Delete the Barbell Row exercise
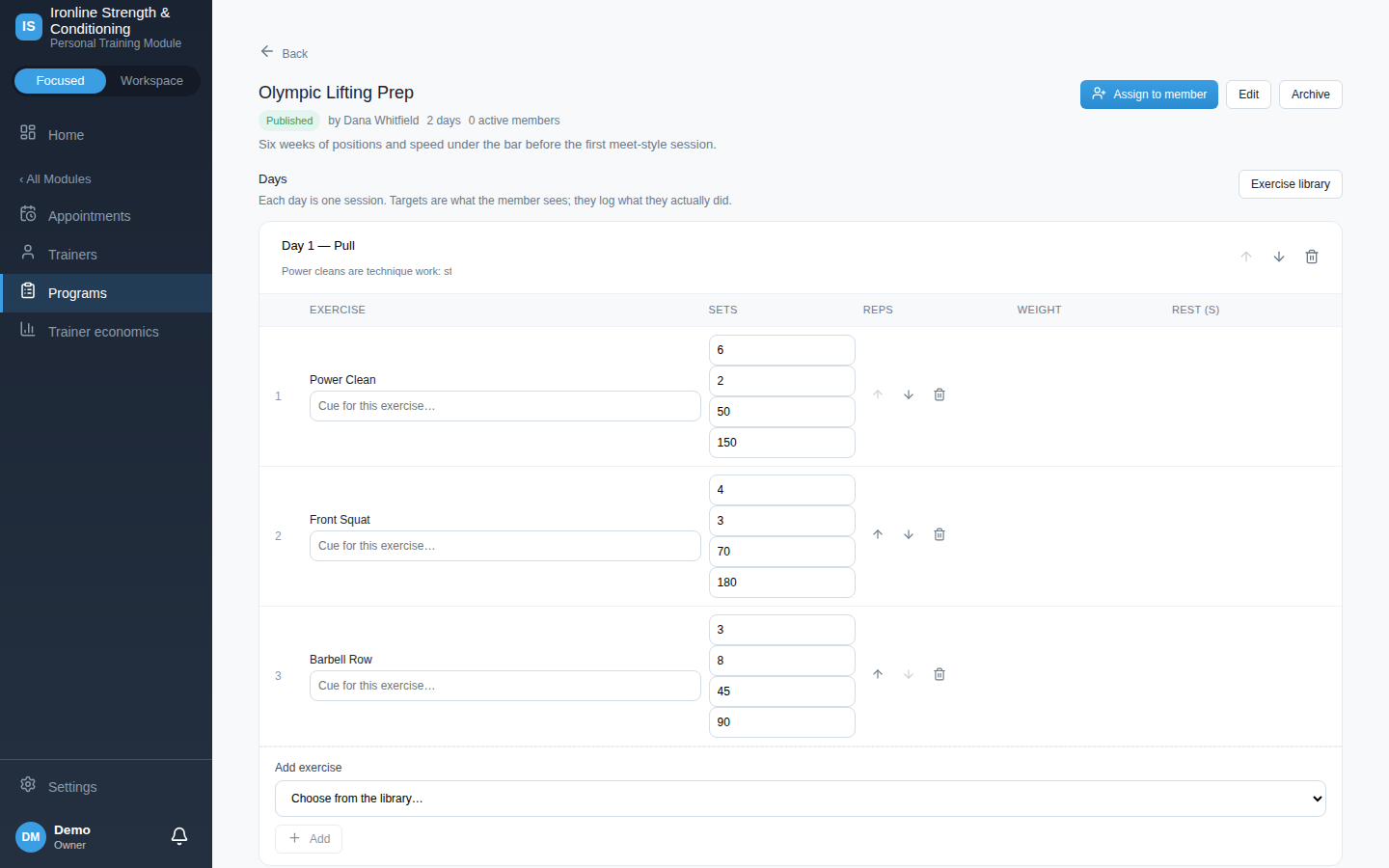Viewport: 1389px width, 868px height. click(940, 674)
